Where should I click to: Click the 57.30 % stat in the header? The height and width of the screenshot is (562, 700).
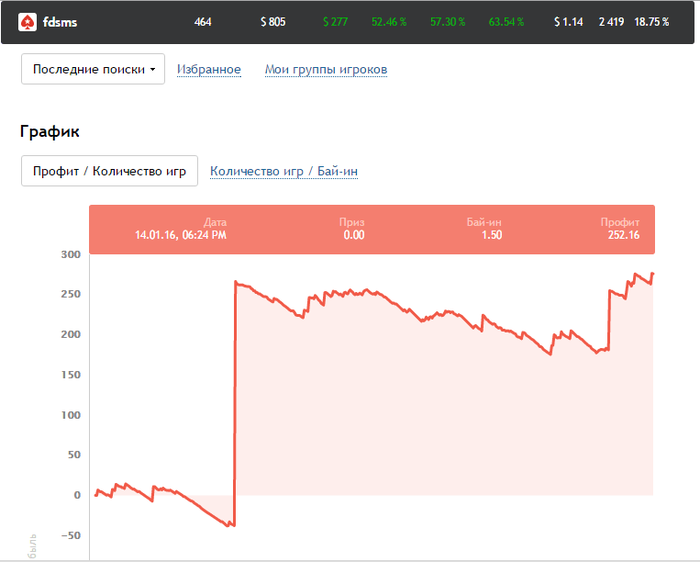pos(448,21)
